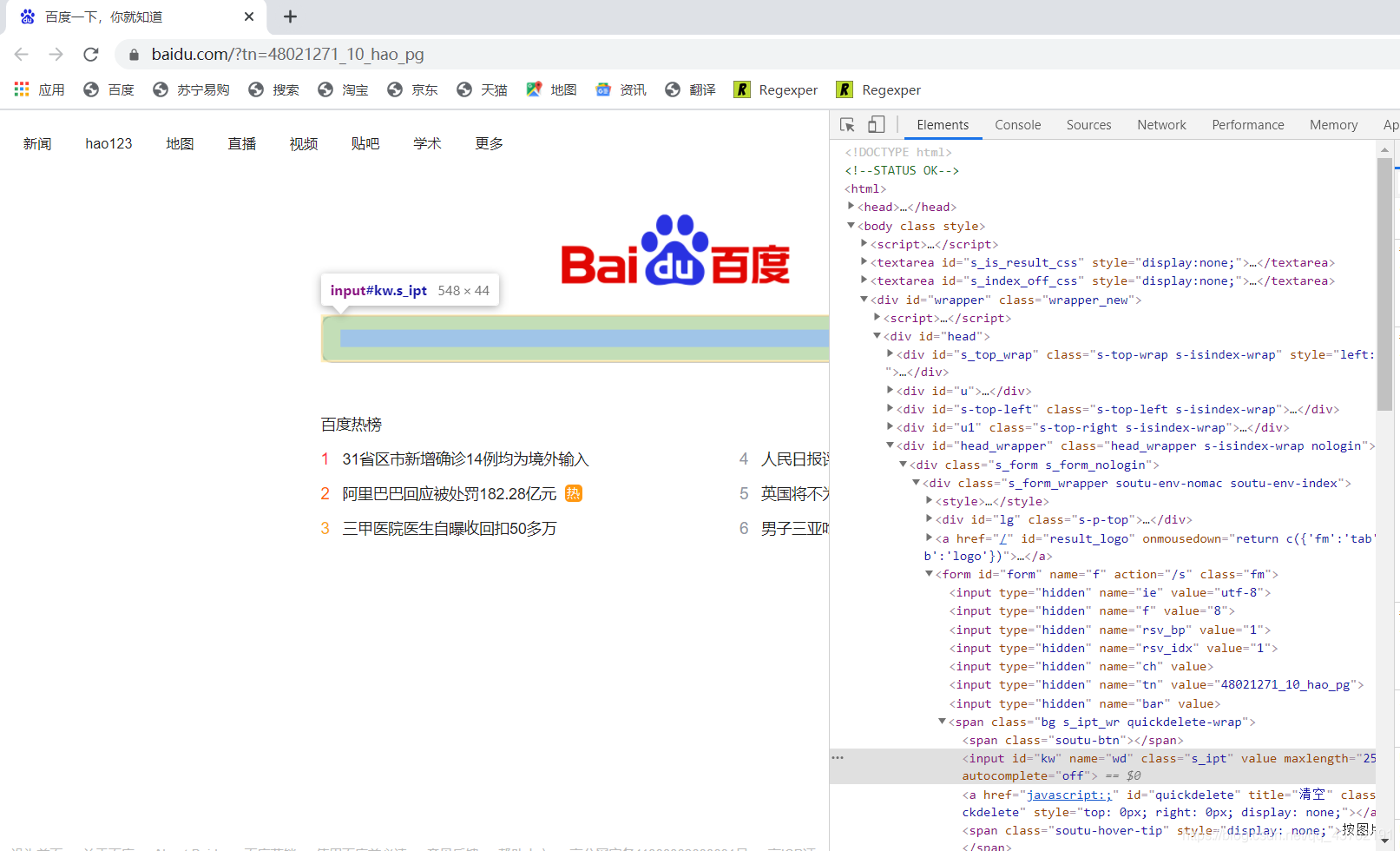This screenshot has height=851, width=1400.
Task: Click the 热 hot badge on Alibaba news
Action: [574, 493]
